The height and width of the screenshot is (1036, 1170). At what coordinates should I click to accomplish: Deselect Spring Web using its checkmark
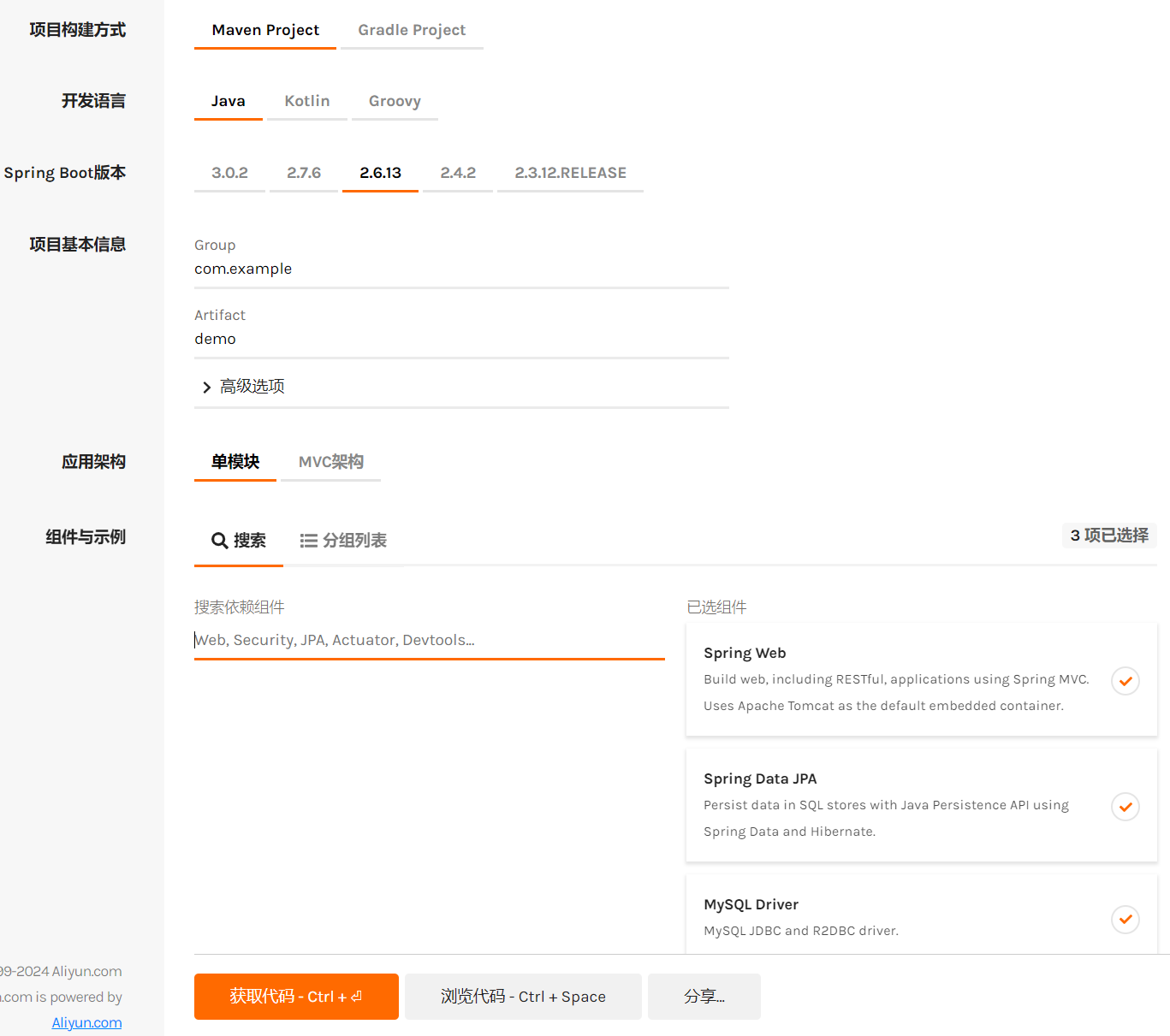click(1125, 681)
